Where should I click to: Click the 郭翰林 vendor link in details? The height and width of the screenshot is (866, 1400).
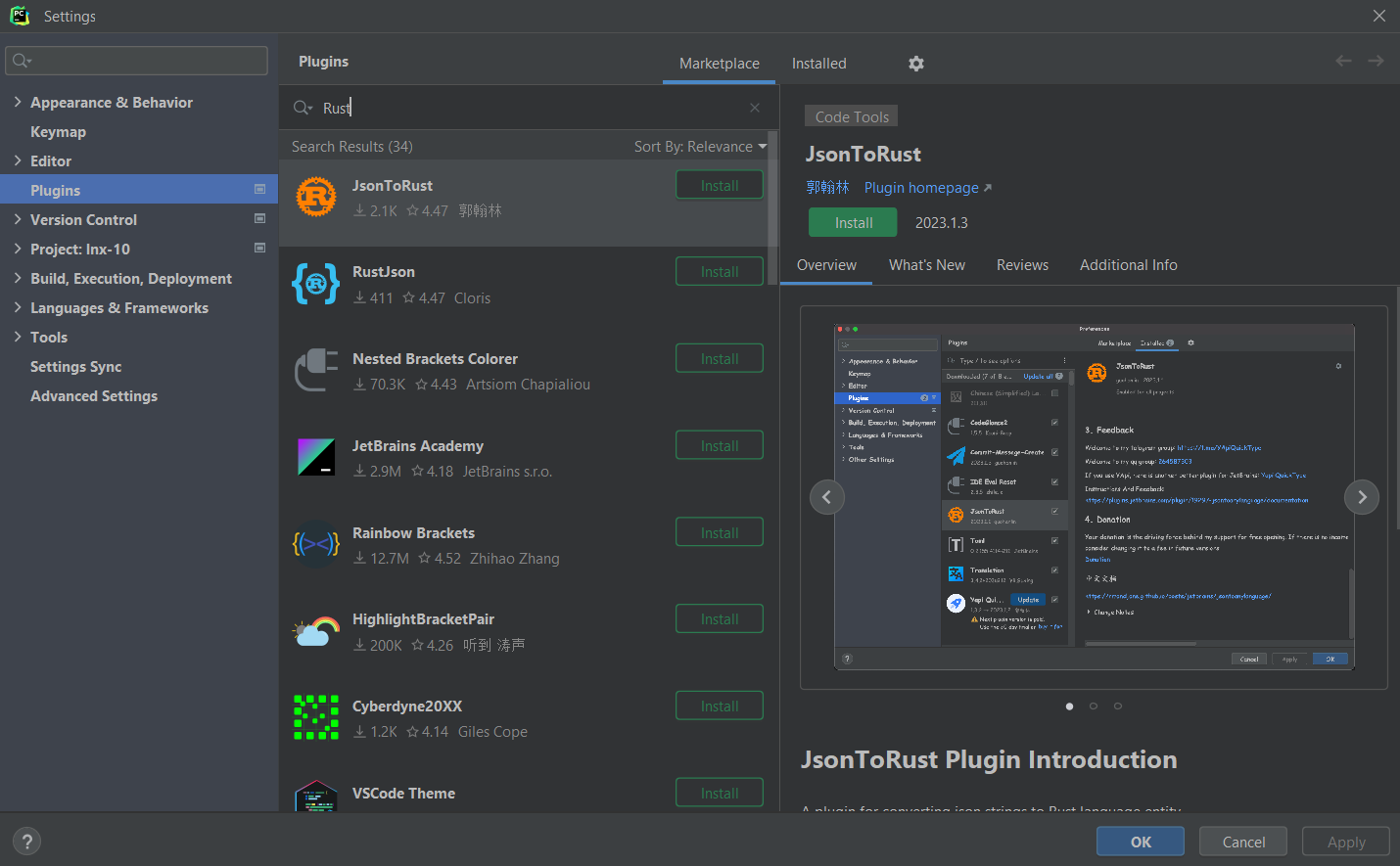[x=827, y=188]
